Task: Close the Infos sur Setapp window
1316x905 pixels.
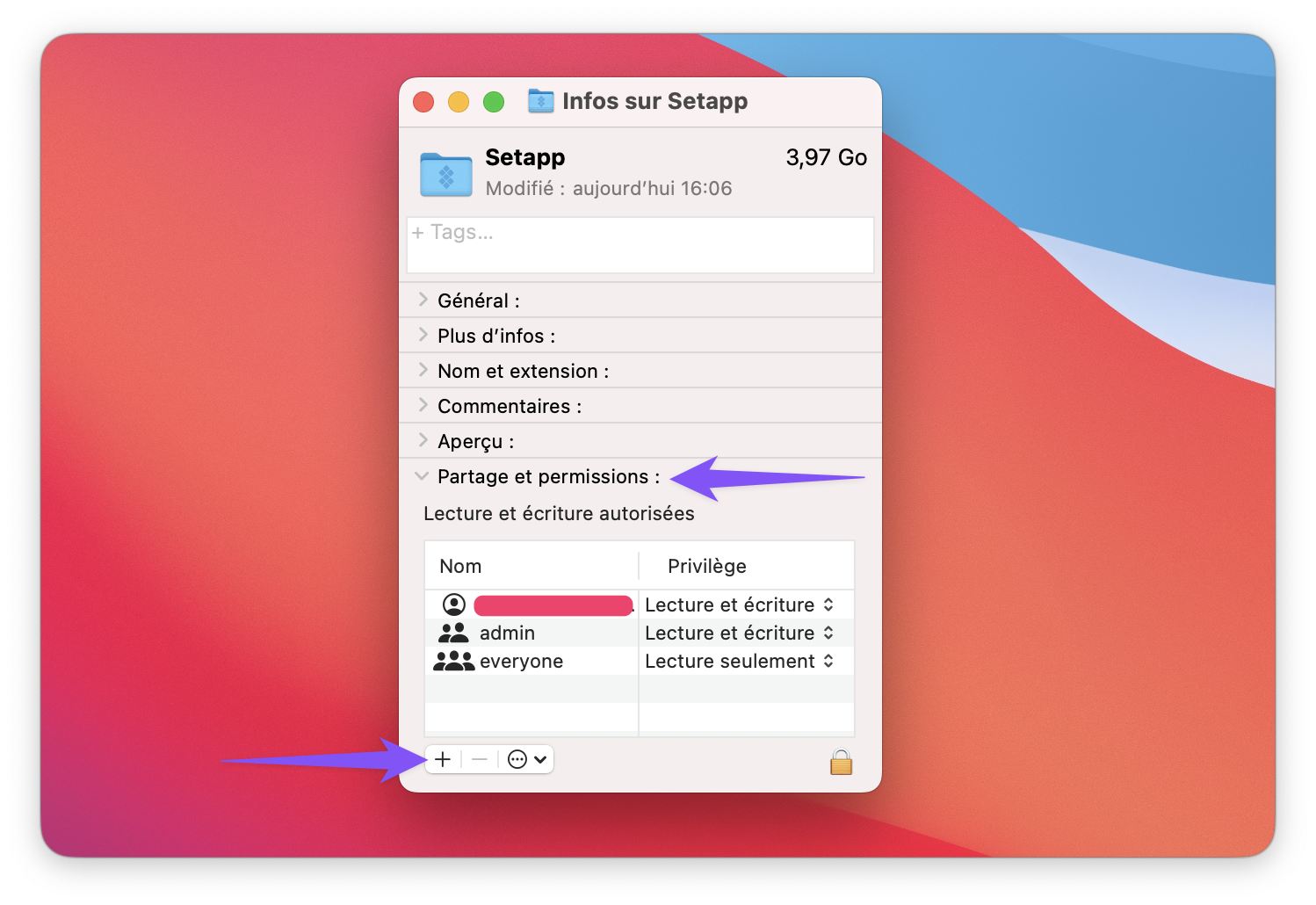Action: (423, 102)
